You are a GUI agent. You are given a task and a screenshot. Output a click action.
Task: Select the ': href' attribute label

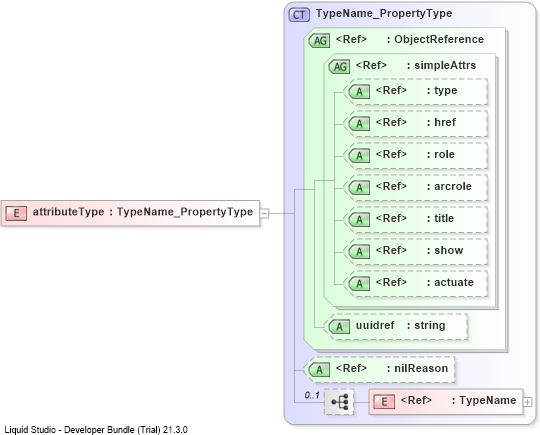442,122
